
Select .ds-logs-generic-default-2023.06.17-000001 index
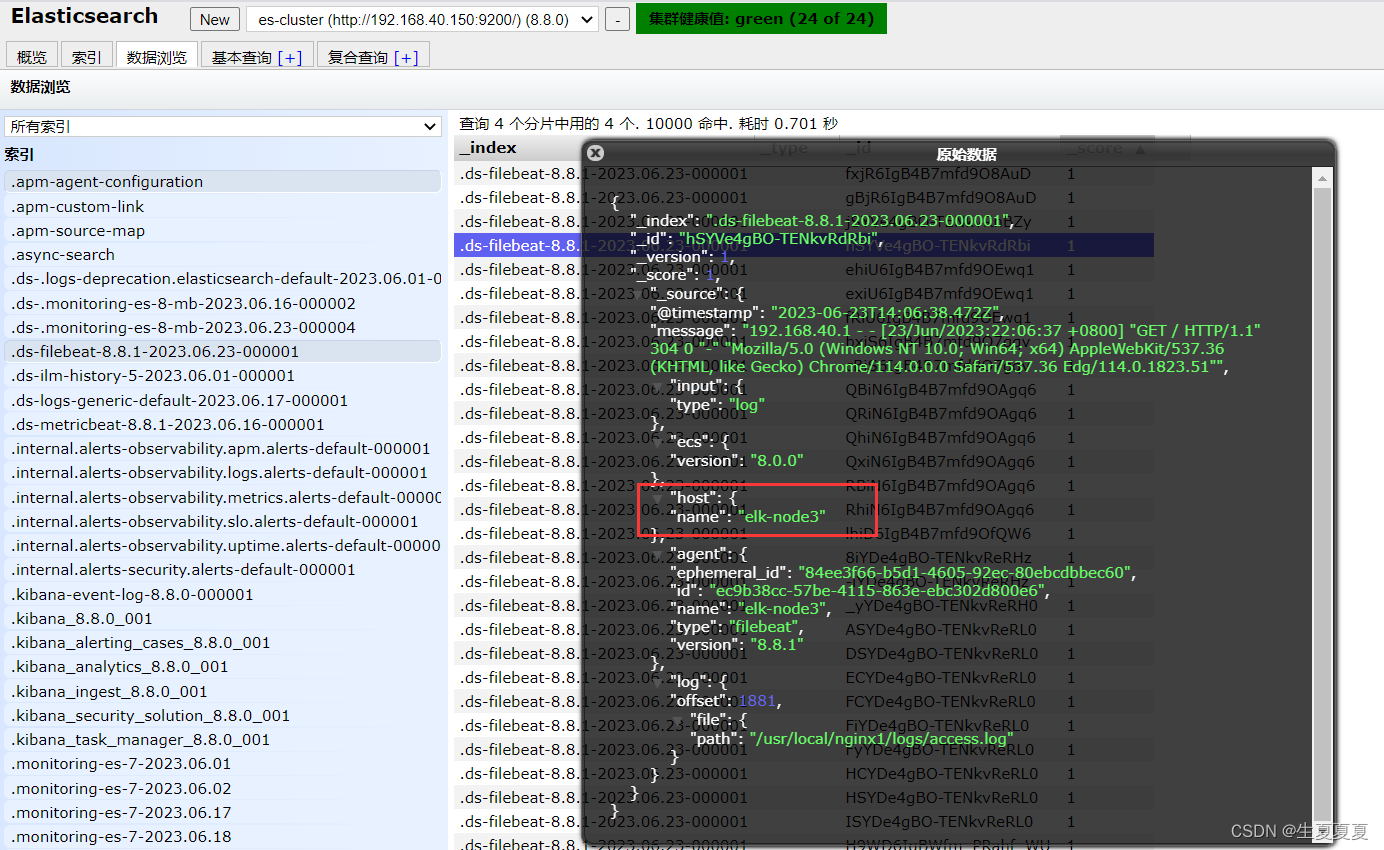coord(222,400)
